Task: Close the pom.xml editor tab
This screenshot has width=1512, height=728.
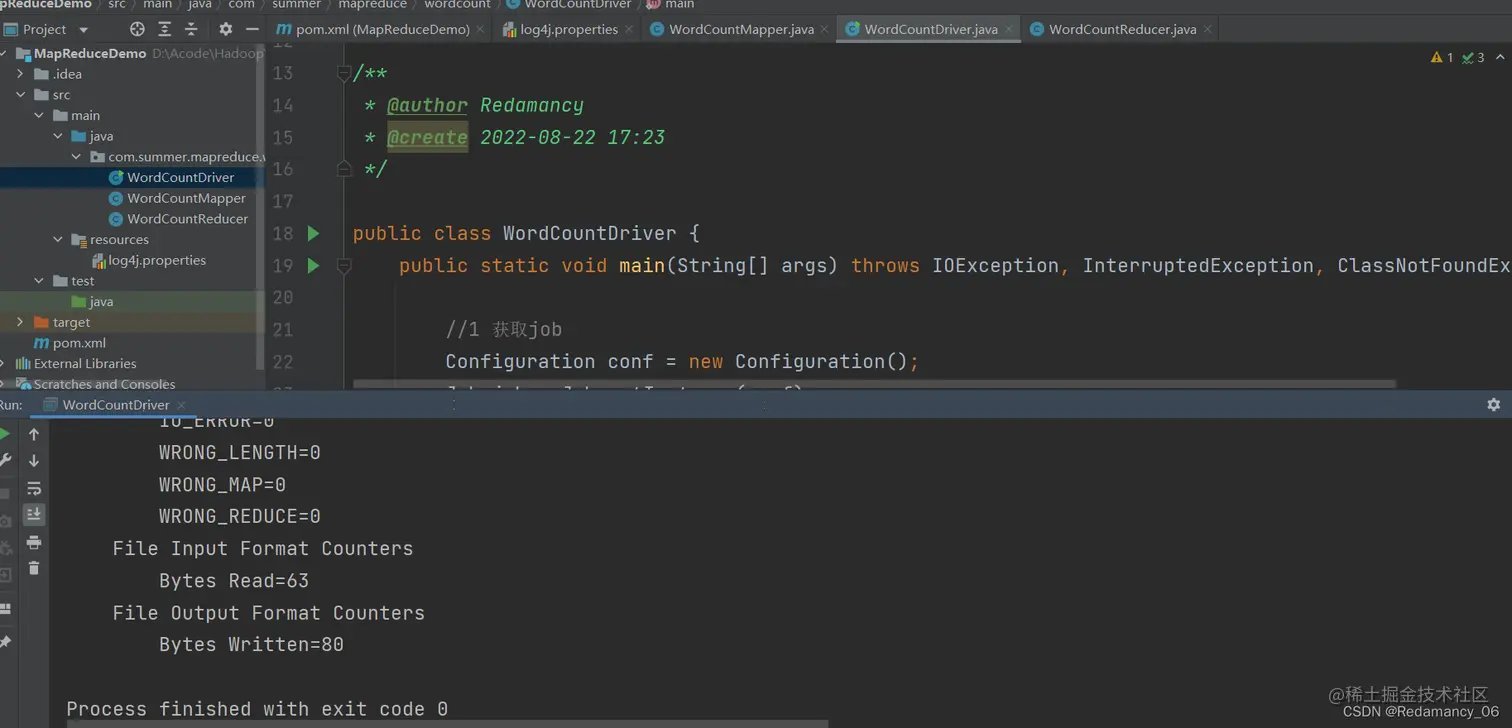Action: click(x=481, y=29)
